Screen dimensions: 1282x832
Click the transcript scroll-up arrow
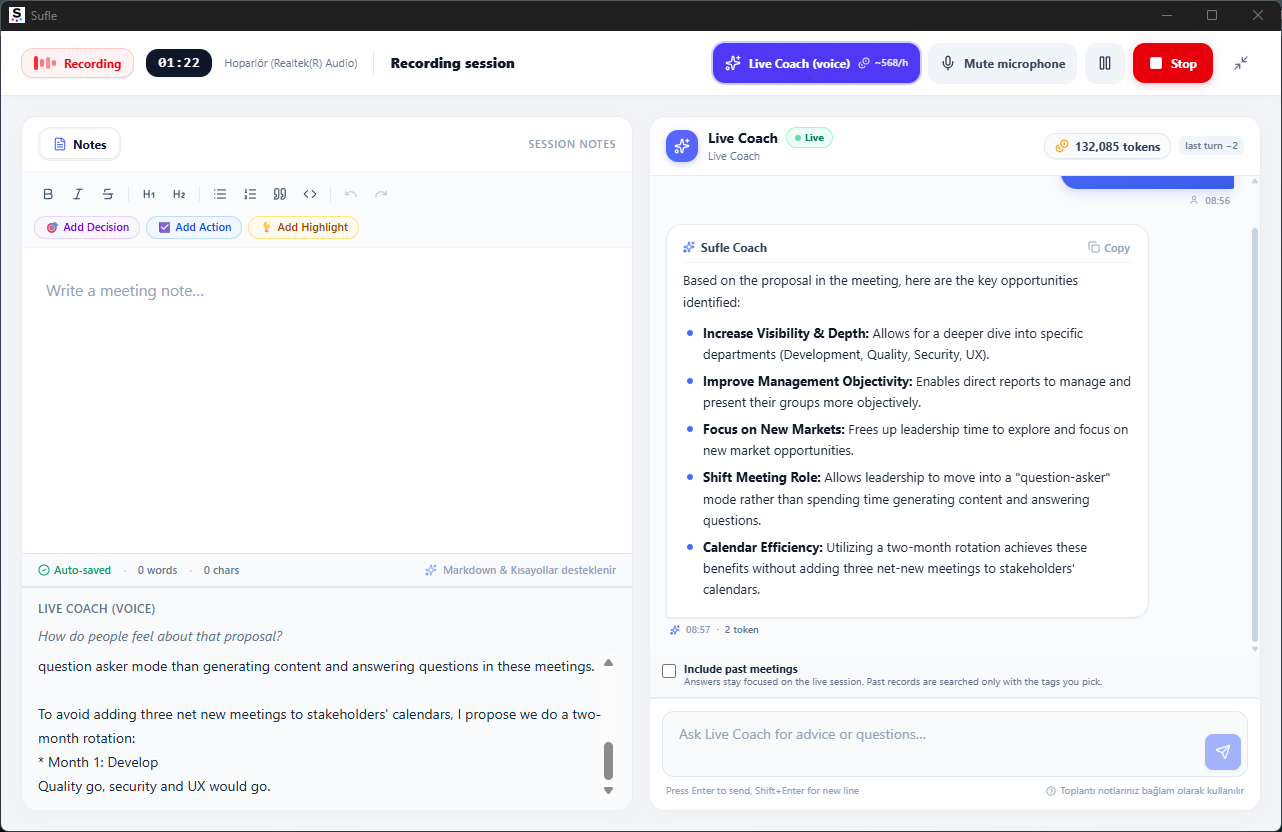[608, 663]
